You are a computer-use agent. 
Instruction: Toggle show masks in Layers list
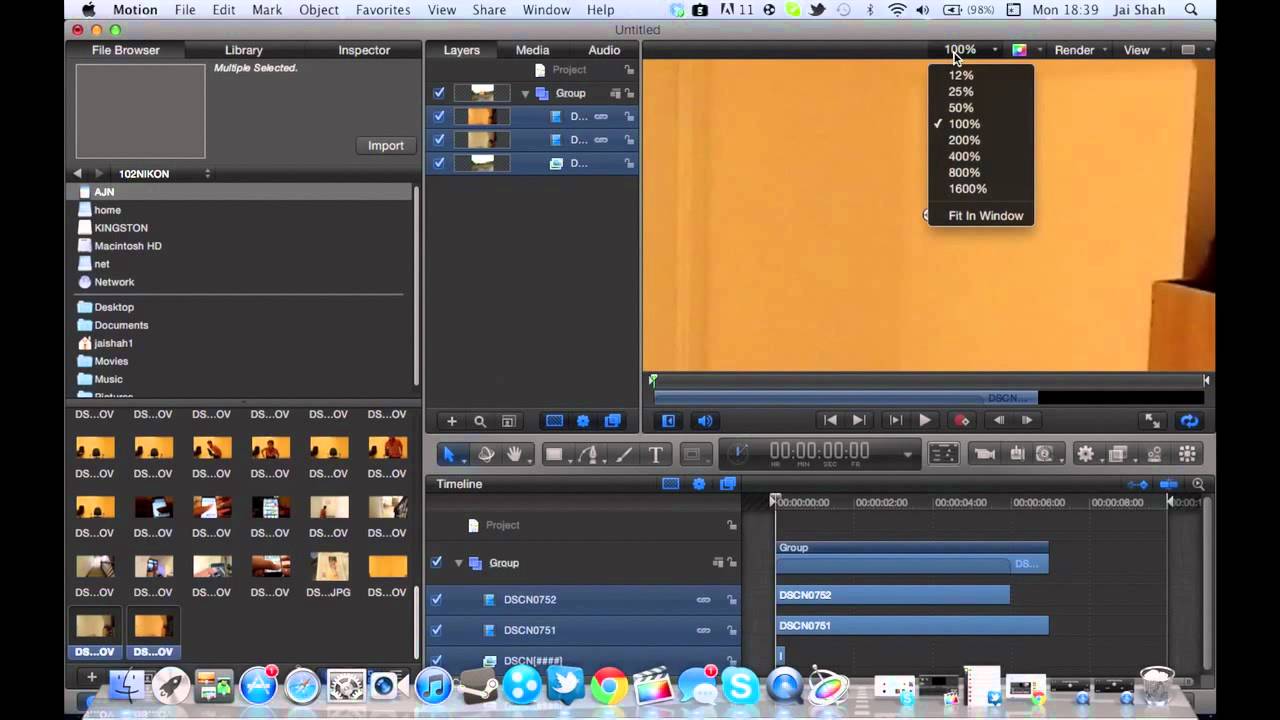click(x=555, y=422)
